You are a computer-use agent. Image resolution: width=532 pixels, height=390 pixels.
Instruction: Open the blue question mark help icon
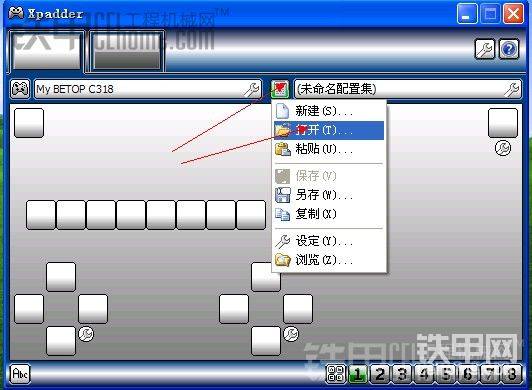click(x=509, y=49)
